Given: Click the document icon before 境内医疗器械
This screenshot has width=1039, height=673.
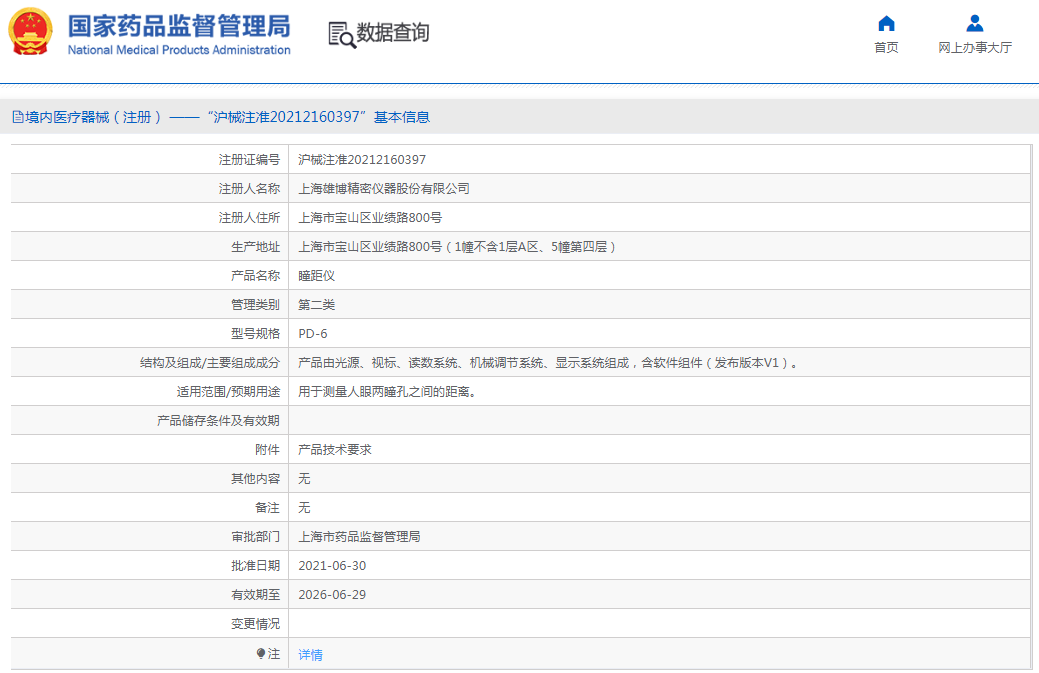Looking at the screenshot, I should (17, 117).
